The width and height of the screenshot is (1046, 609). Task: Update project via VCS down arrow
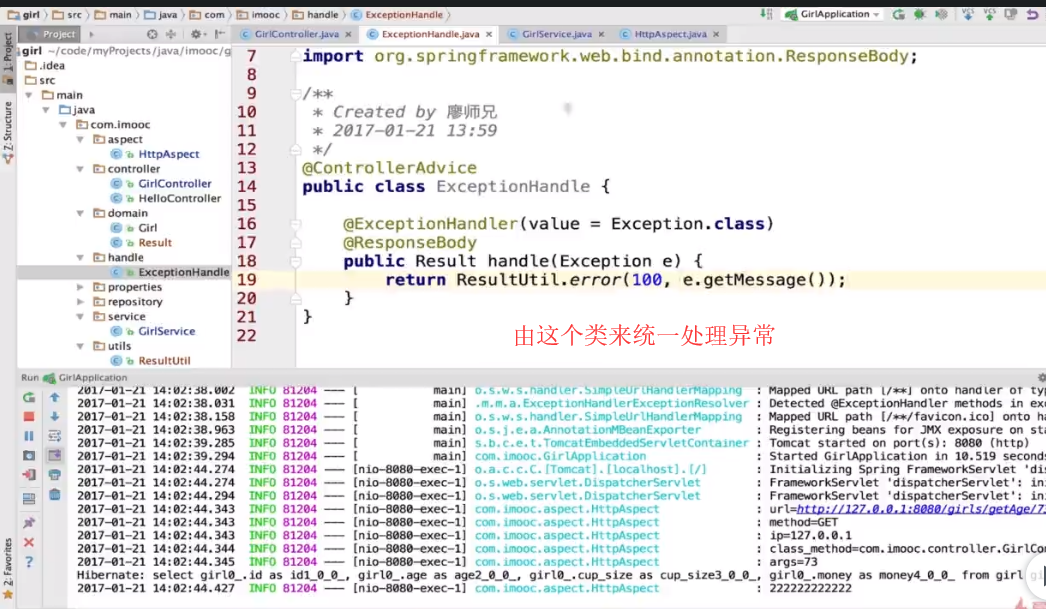[968, 14]
